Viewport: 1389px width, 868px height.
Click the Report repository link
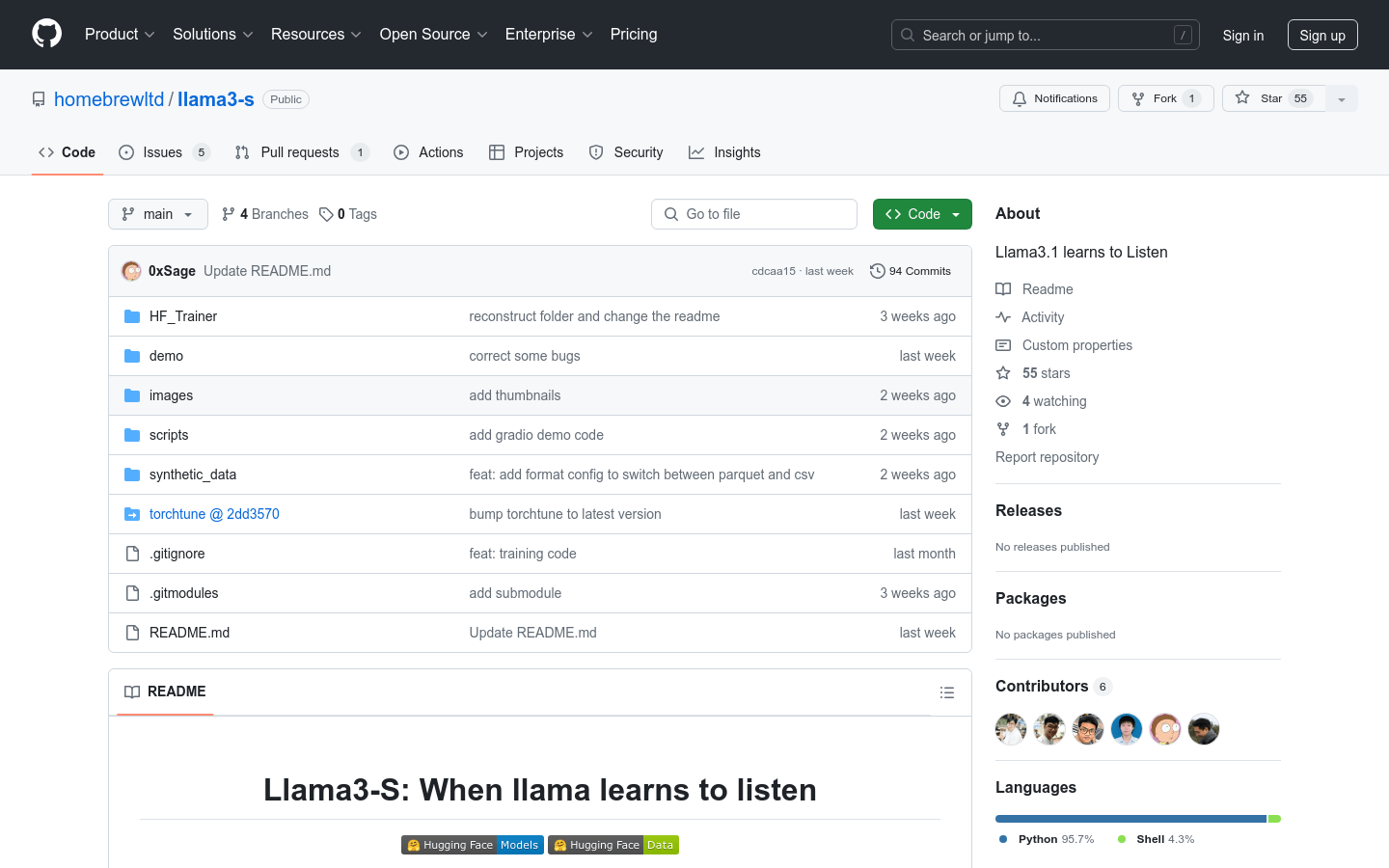[1048, 457]
